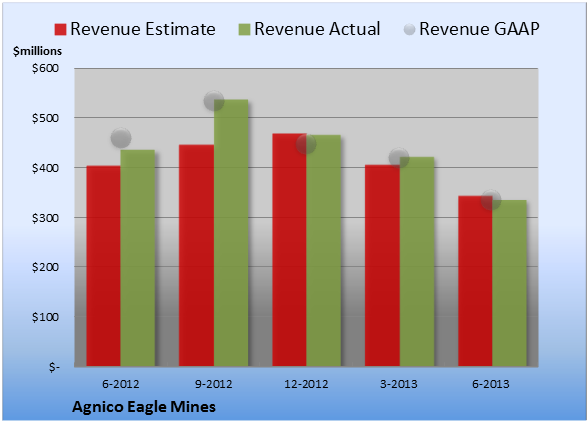Click the '6-2012' x-axis label

[x=121, y=384]
